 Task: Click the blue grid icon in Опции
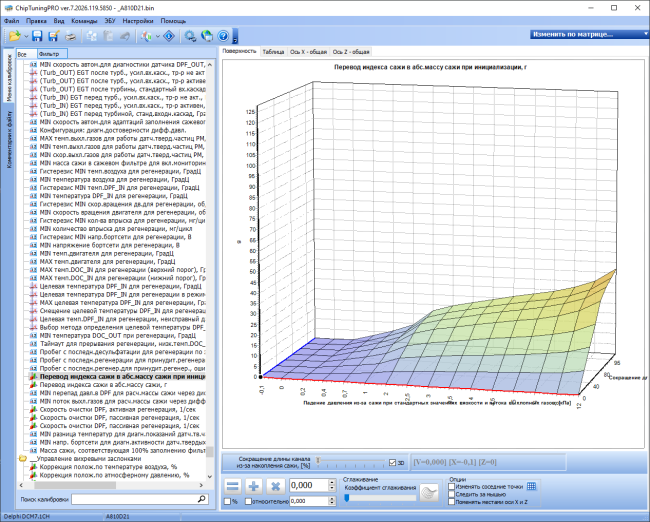point(531,486)
